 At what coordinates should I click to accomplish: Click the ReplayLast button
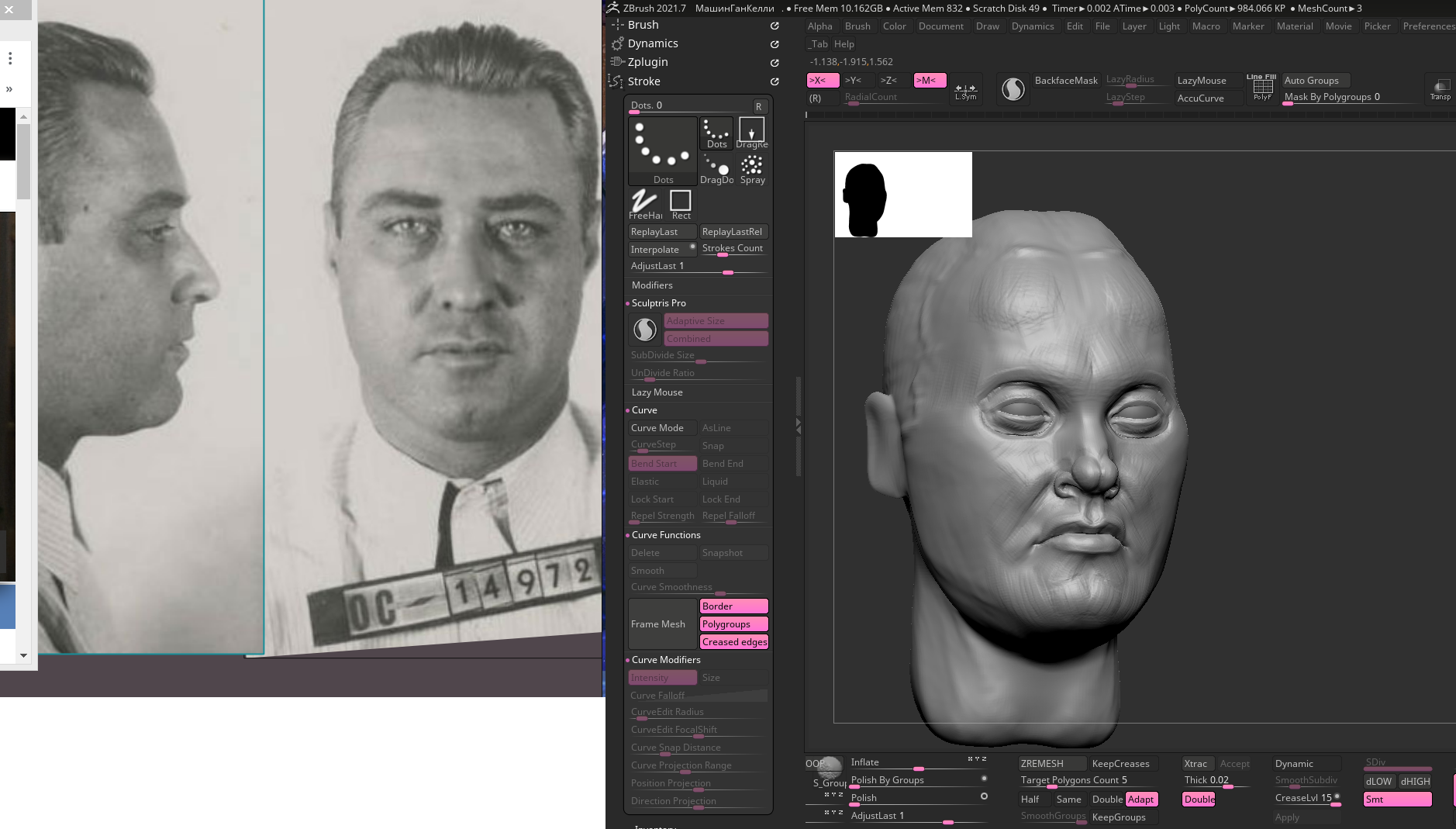pos(661,232)
